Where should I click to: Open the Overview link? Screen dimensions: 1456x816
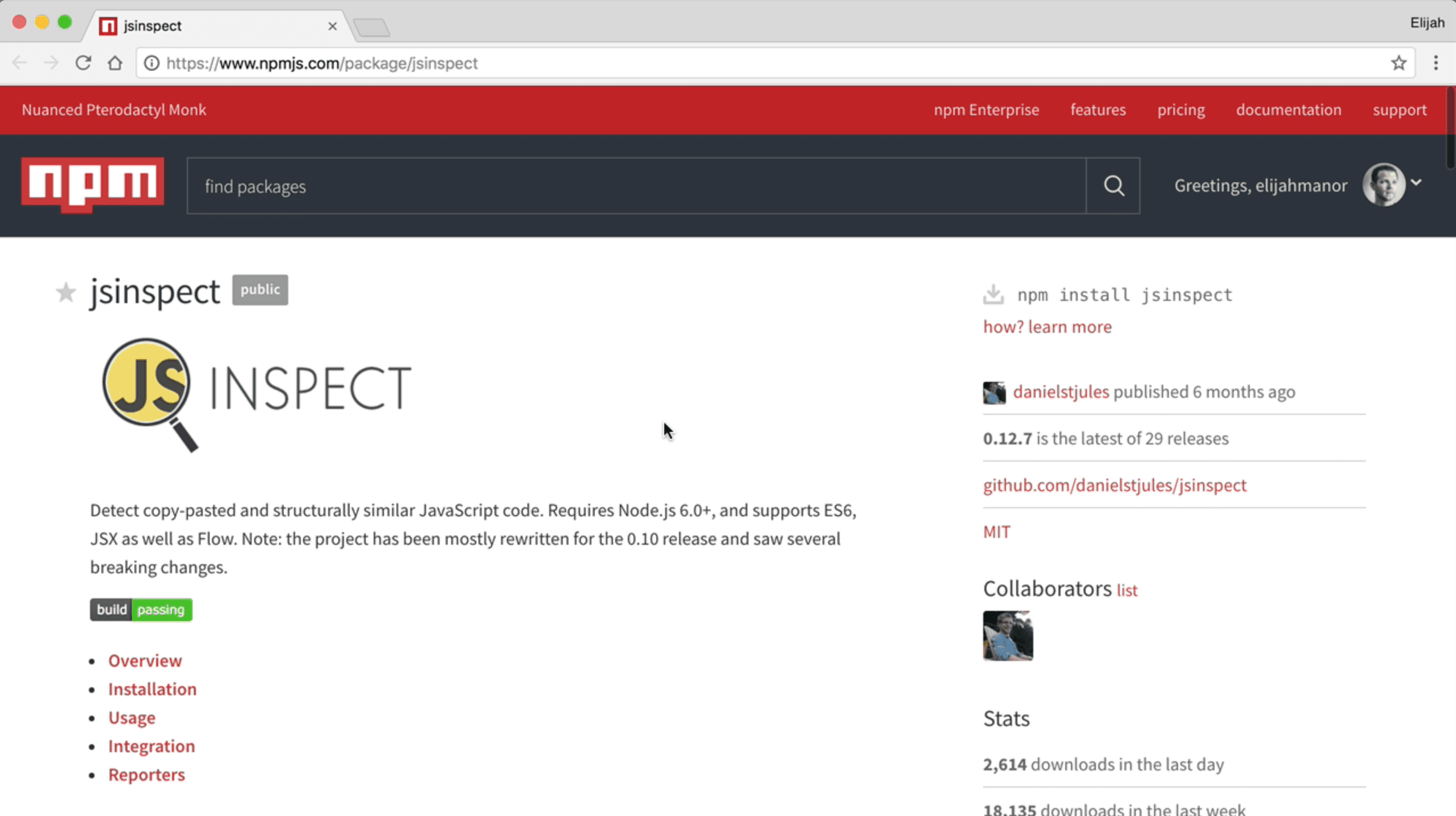tap(145, 660)
